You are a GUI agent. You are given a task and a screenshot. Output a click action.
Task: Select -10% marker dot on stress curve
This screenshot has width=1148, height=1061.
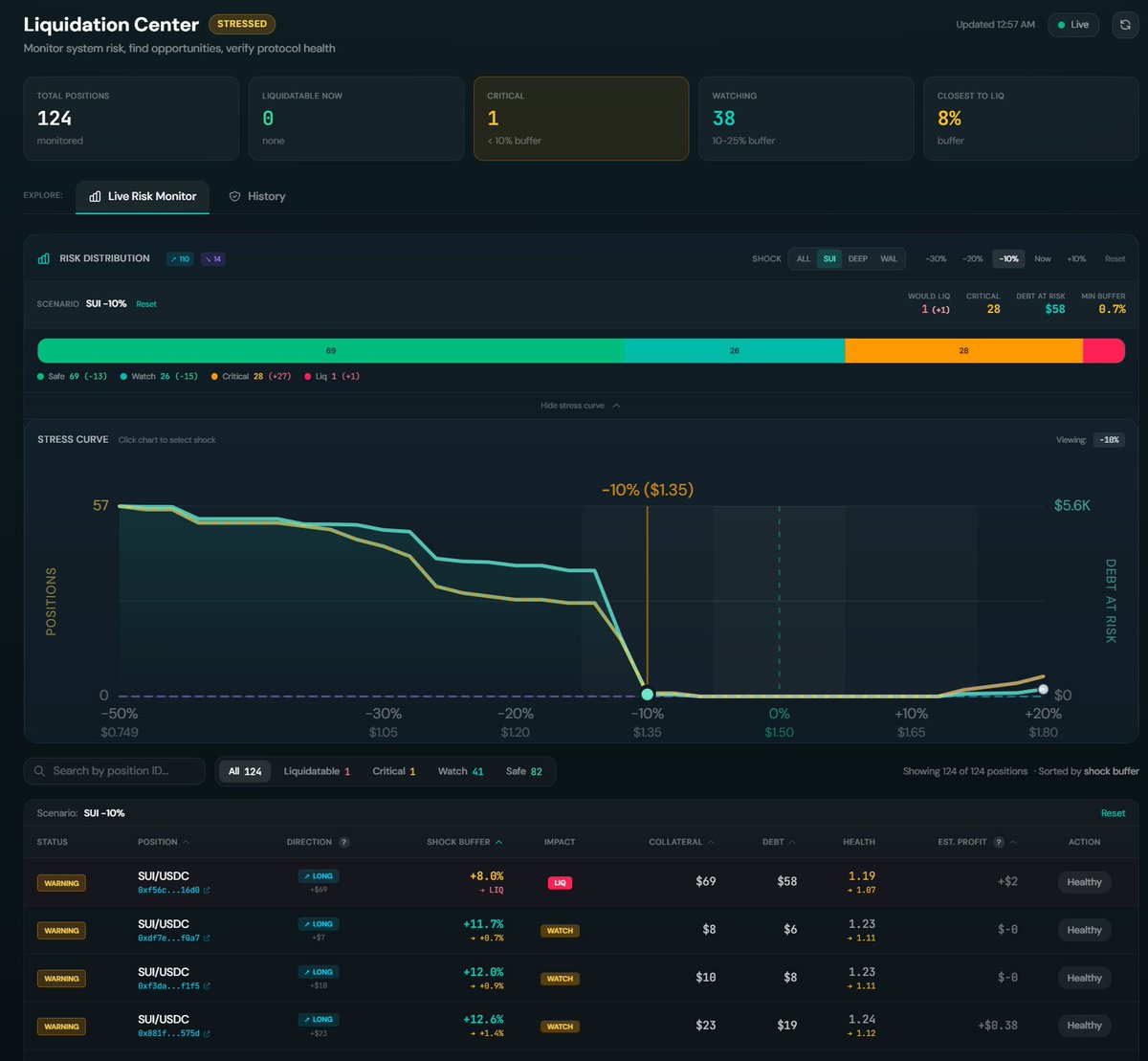(x=648, y=695)
